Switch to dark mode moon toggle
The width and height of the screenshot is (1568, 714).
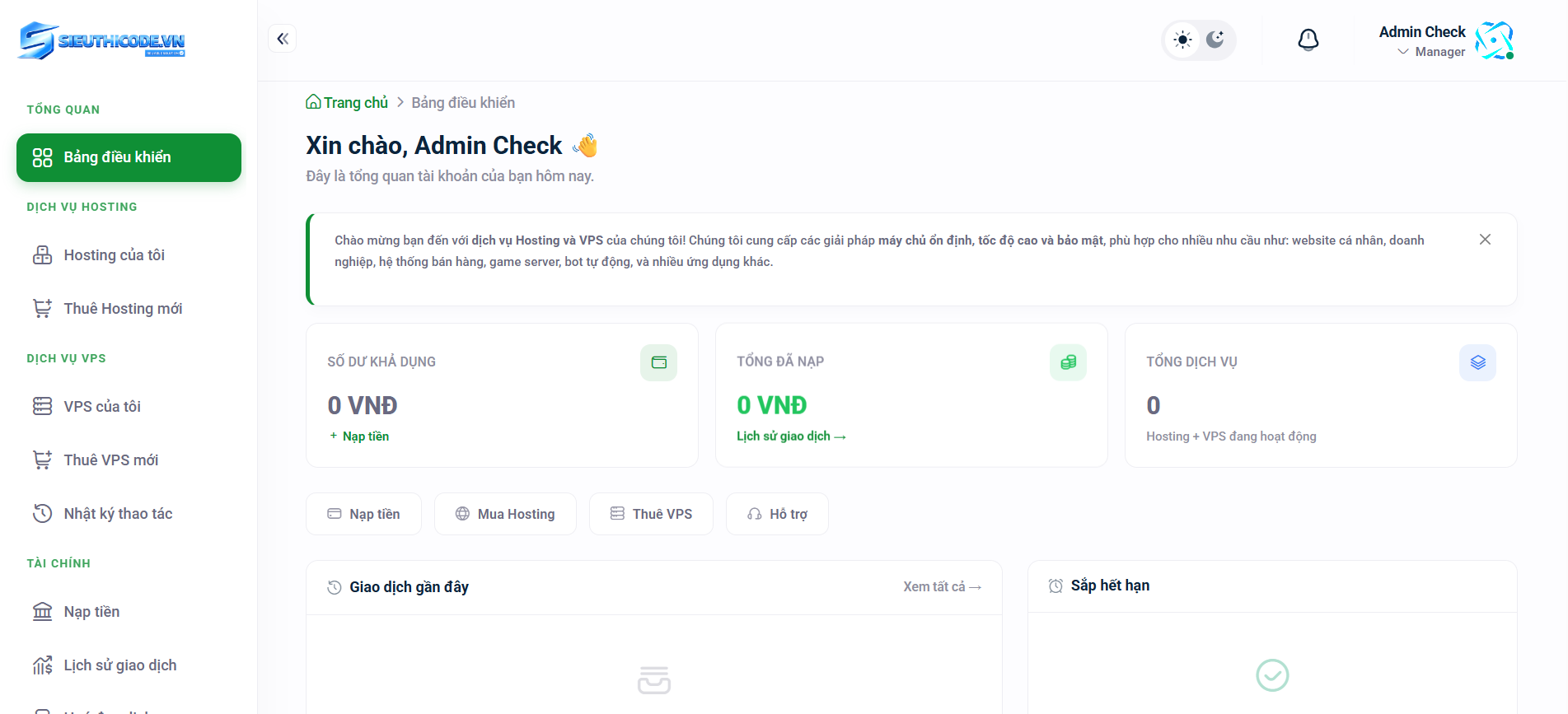click(1215, 40)
